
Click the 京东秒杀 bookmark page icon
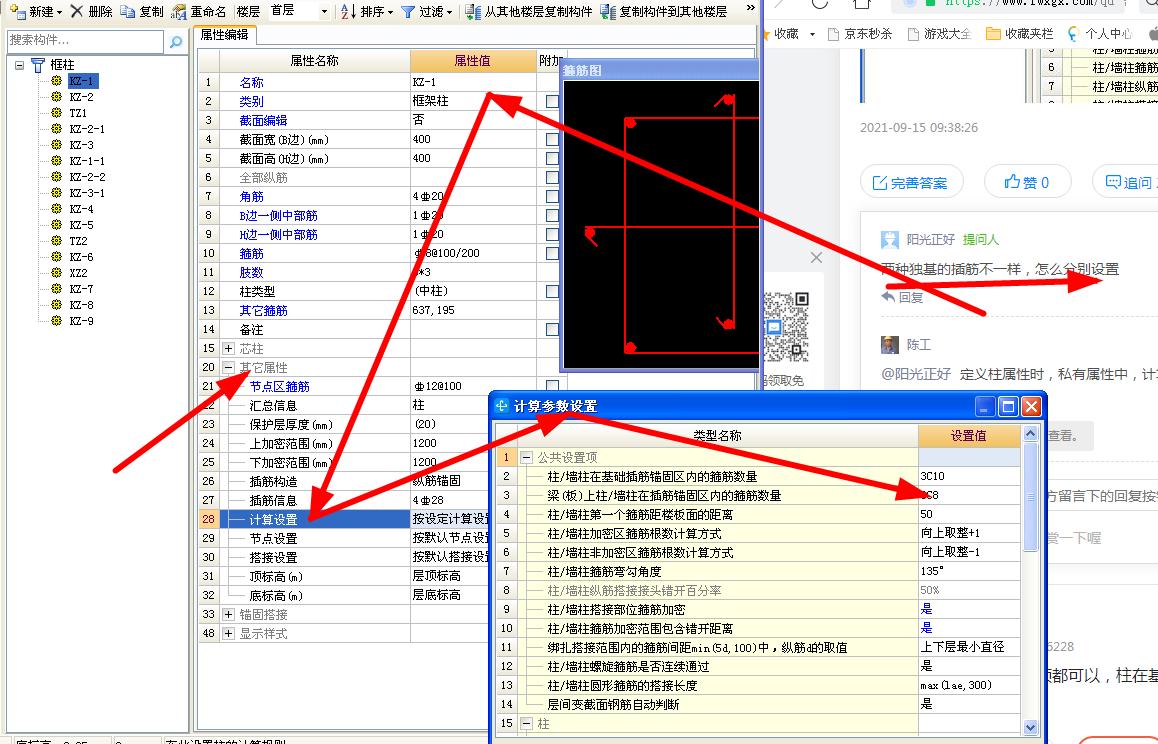[834, 33]
